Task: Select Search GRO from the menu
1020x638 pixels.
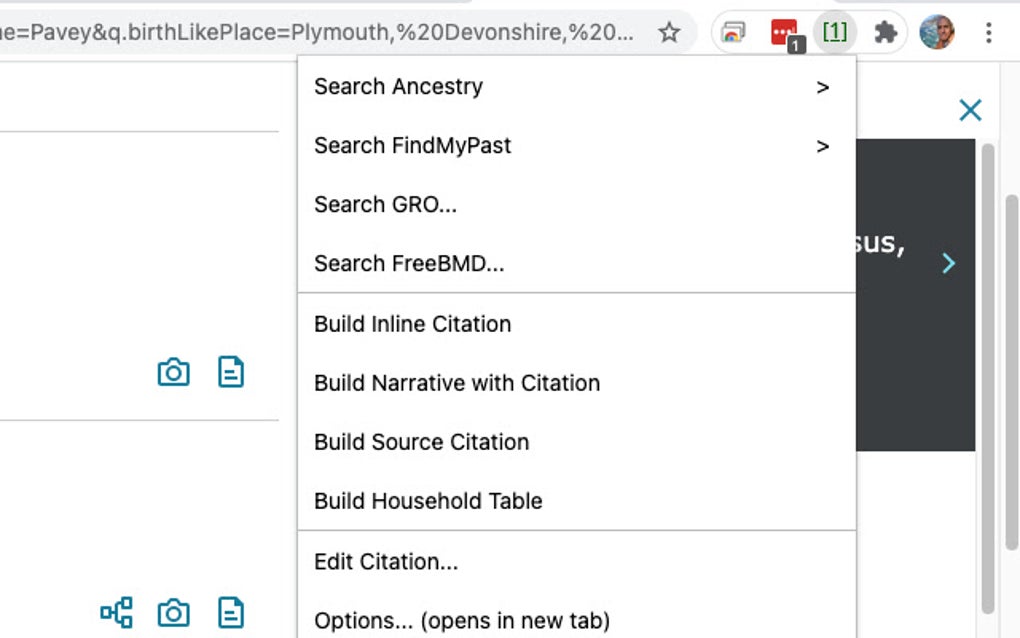Action: pos(387,205)
